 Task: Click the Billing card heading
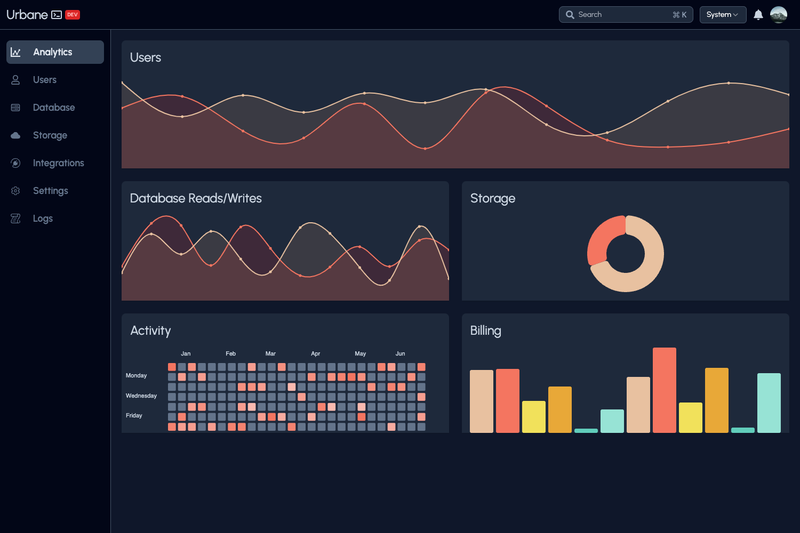[485, 331]
